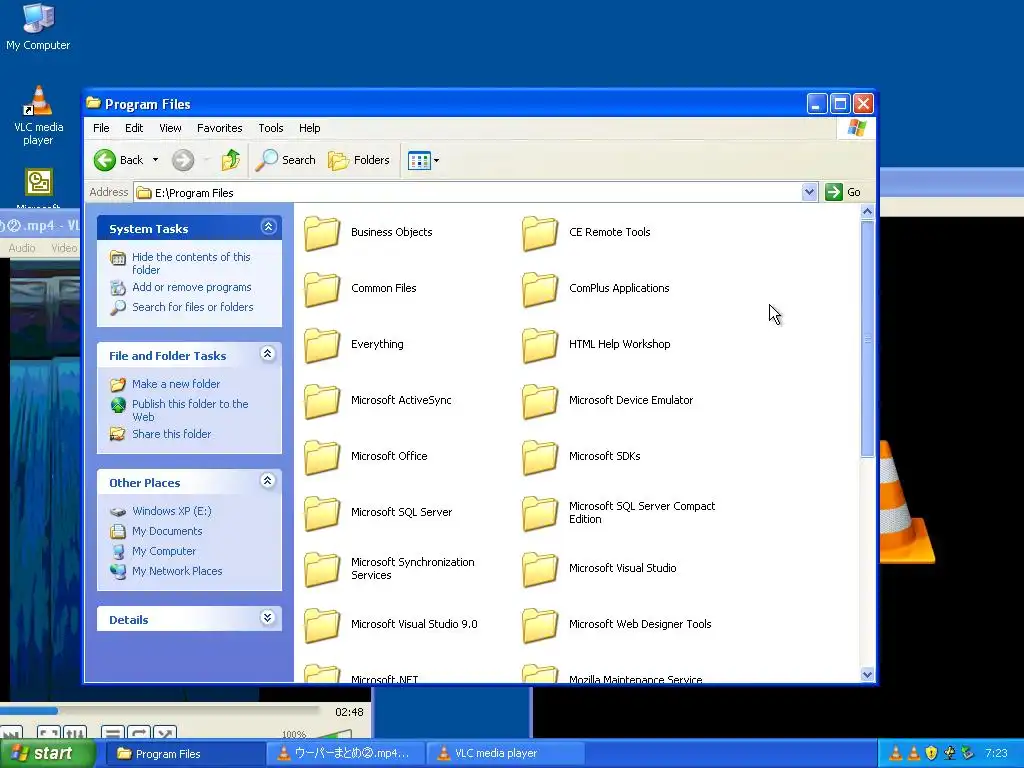Viewport: 1024px width, 768px height.
Task: Click the security shield tray icon
Action: click(x=931, y=753)
